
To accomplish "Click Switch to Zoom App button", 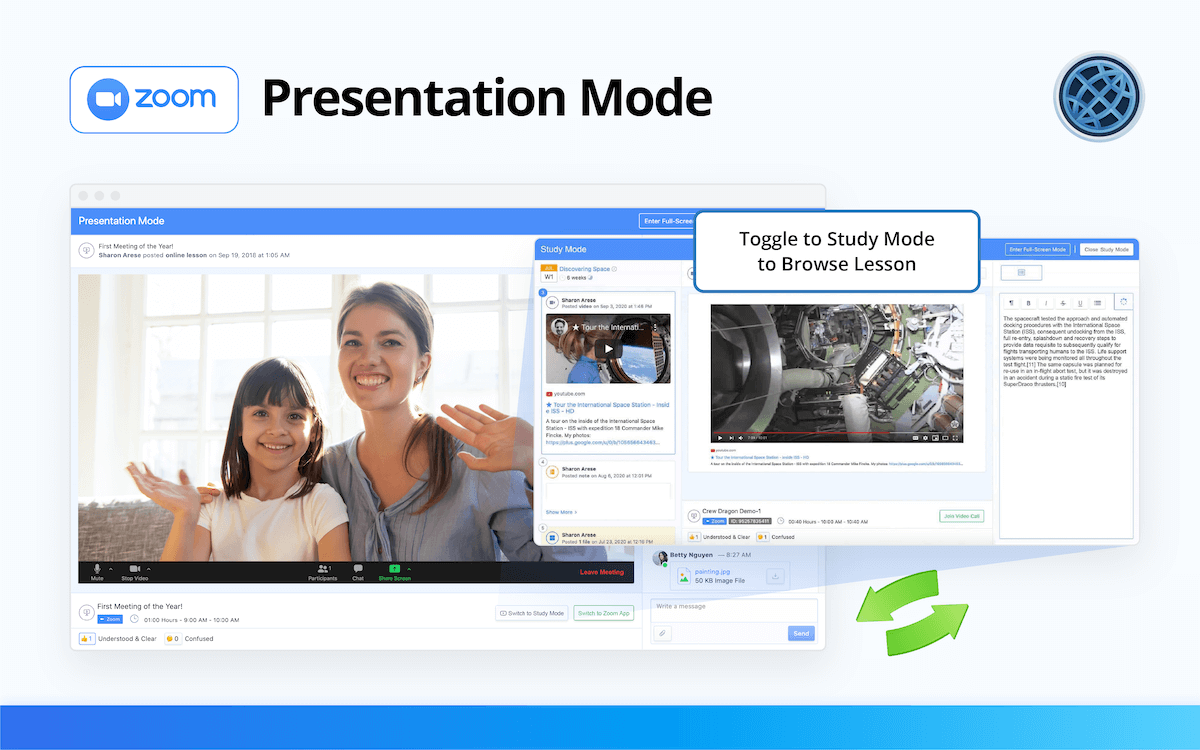I will click(x=604, y=613).
